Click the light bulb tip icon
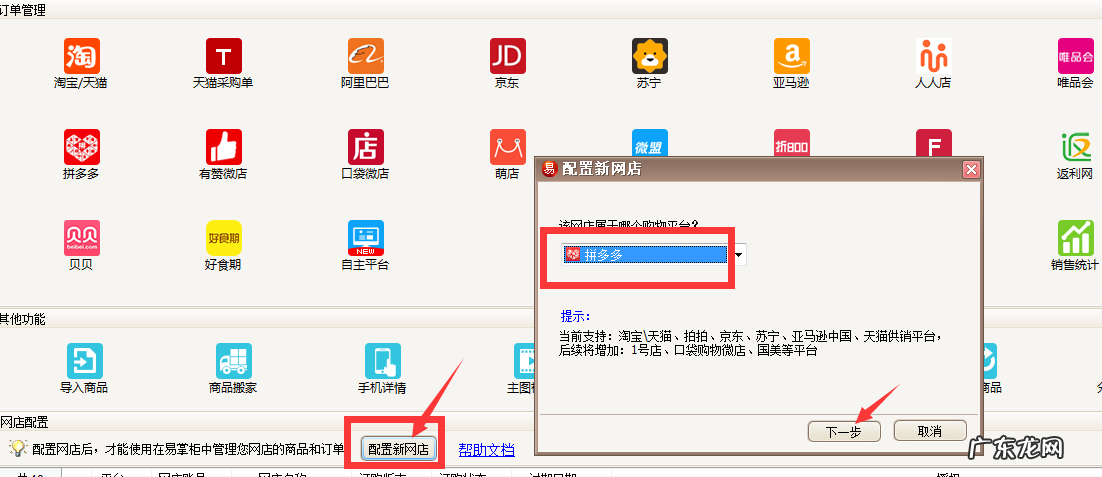This screenshot has height=477, width=1102. pos(18,448)
